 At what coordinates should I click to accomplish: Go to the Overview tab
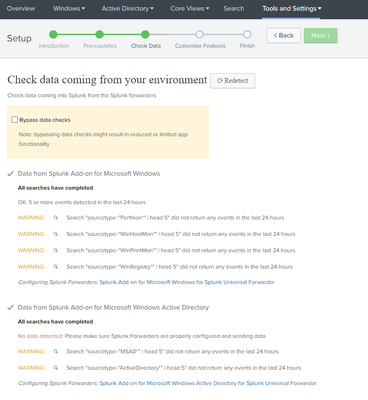21,9
